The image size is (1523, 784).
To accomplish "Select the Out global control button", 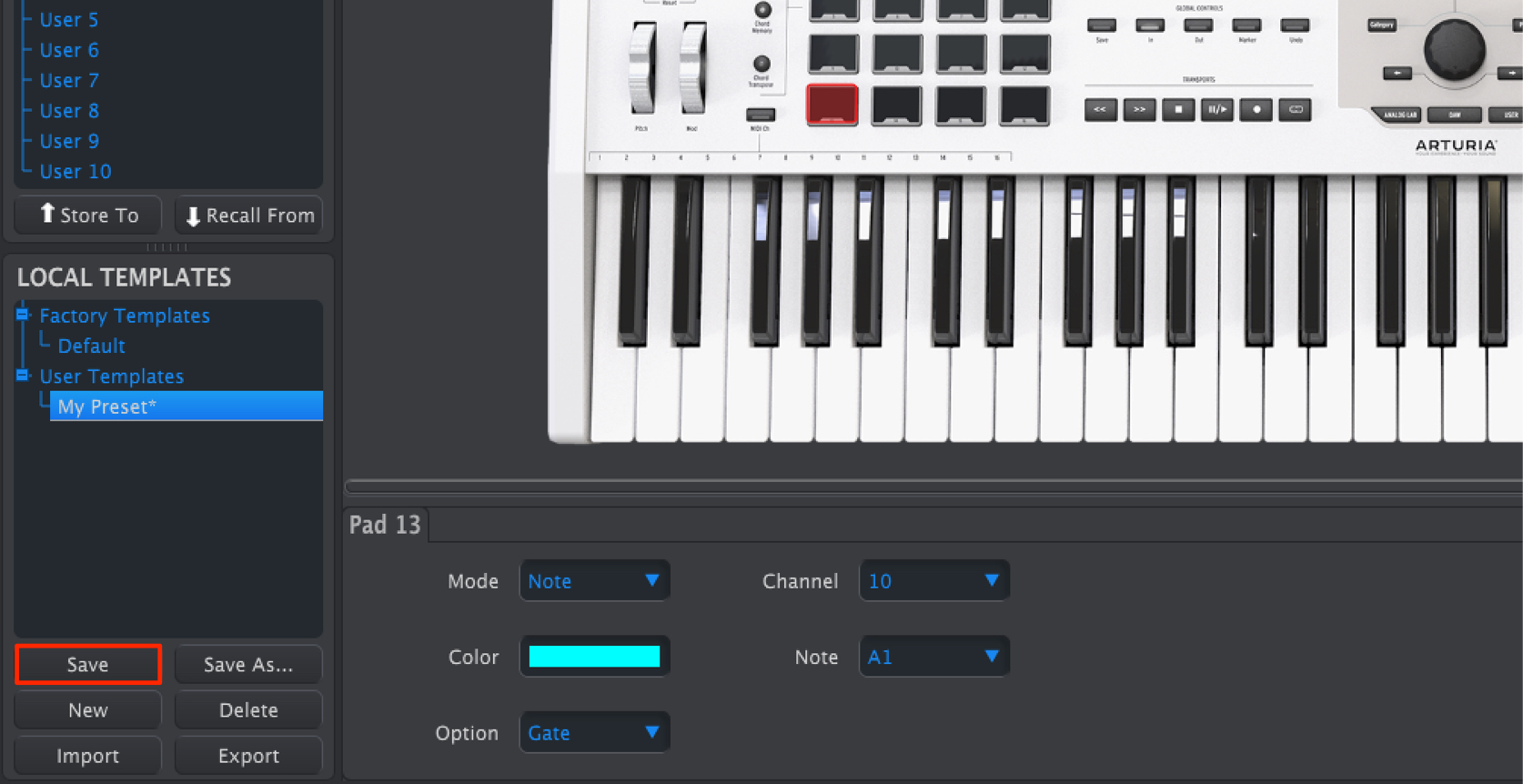I will point(1198,25).
